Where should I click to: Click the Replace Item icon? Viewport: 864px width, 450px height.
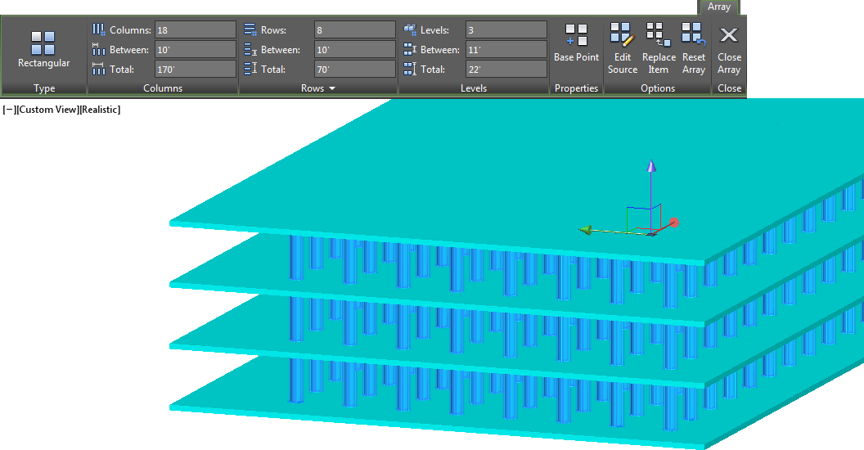click(657, 36)
